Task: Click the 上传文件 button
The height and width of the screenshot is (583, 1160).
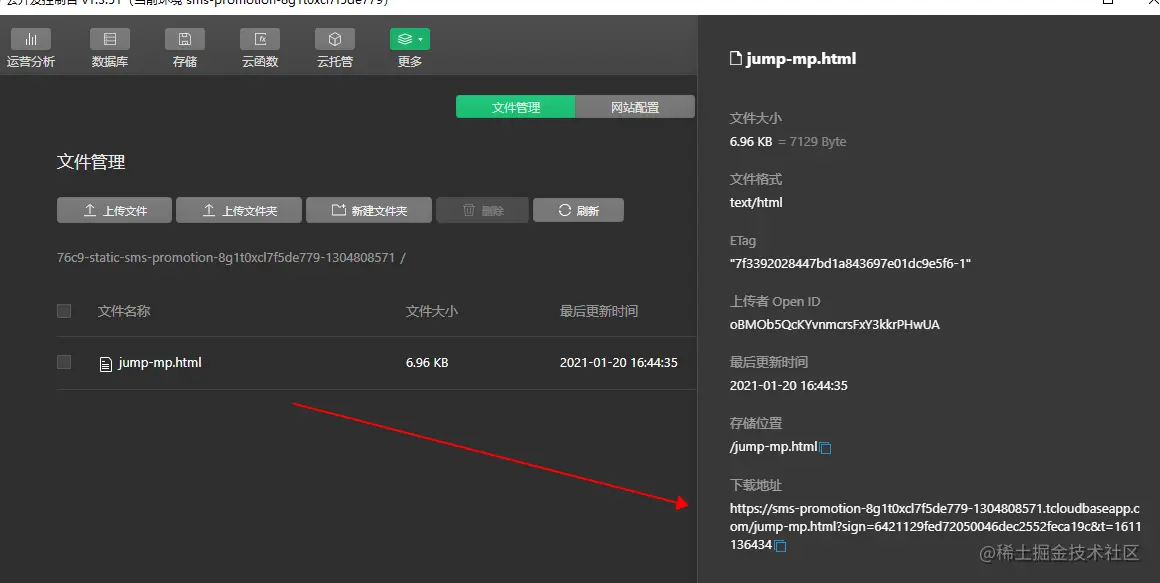Action: [x=115, y=210]
